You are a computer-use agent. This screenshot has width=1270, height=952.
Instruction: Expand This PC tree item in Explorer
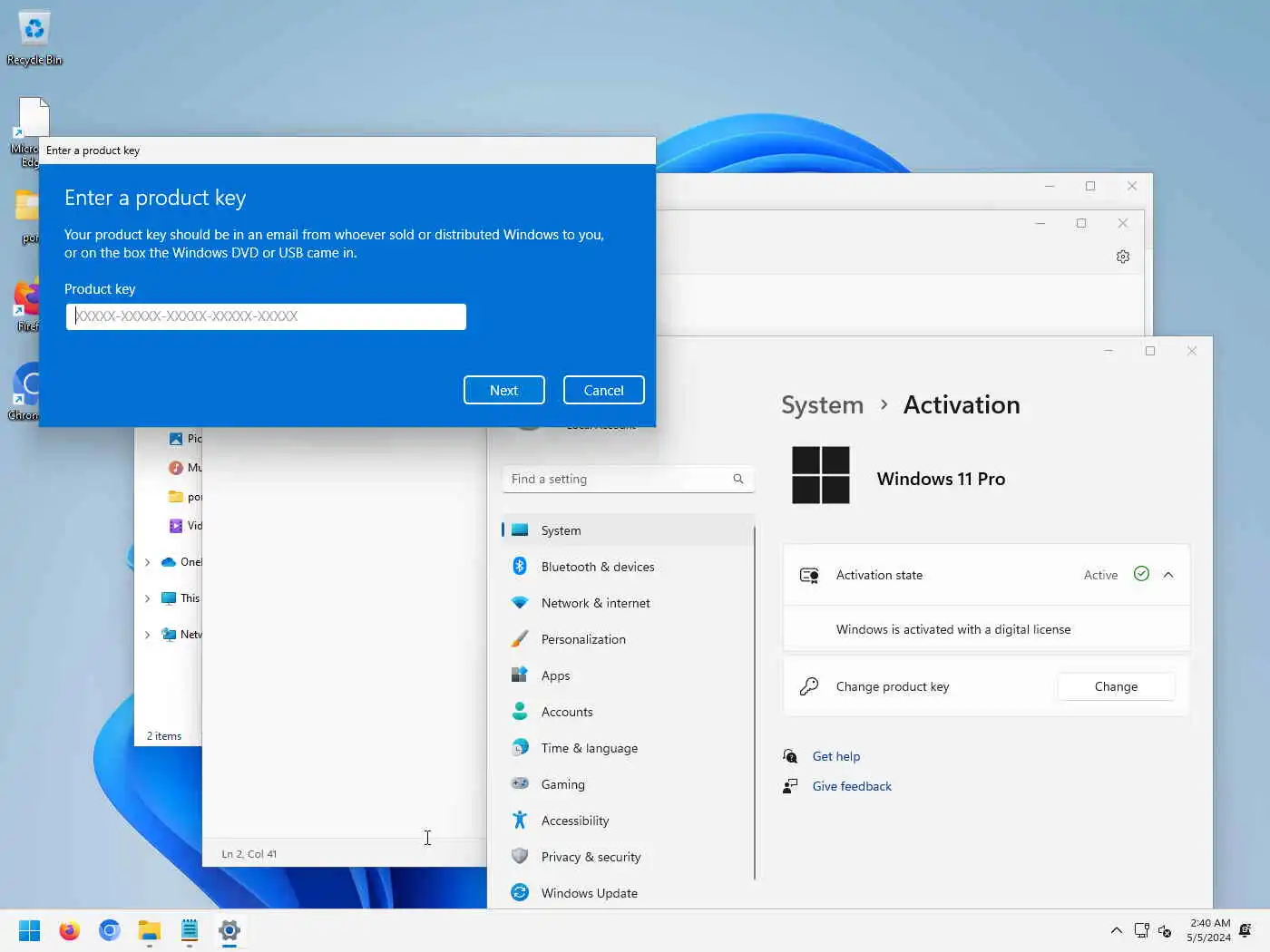[x=148, y=598]
